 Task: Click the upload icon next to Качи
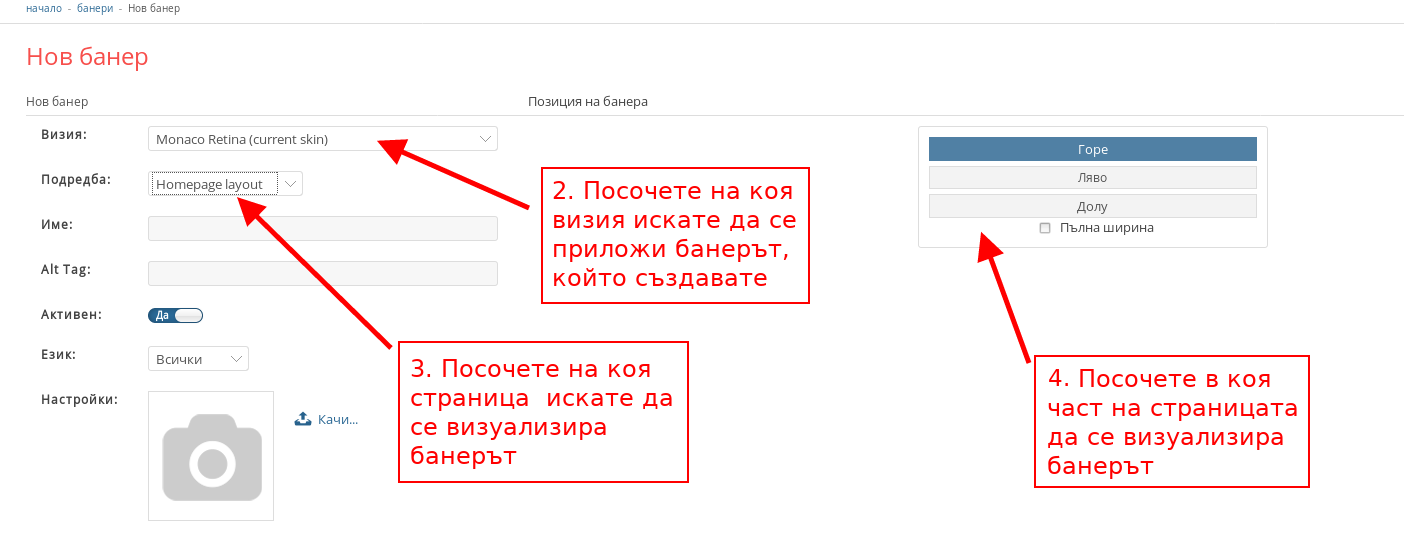click(303, 420)
